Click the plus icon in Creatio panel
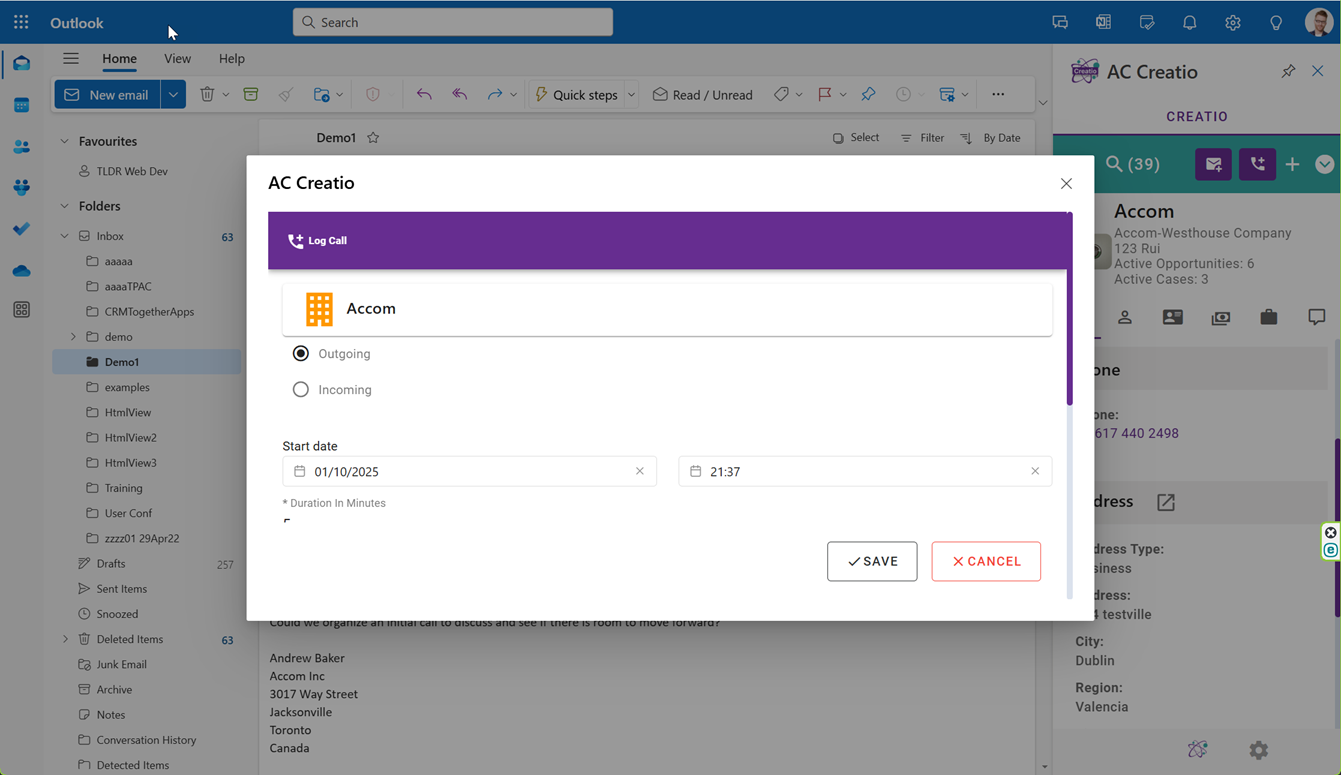Viewport: 1341px width, 775px height. click(1292, 164)
